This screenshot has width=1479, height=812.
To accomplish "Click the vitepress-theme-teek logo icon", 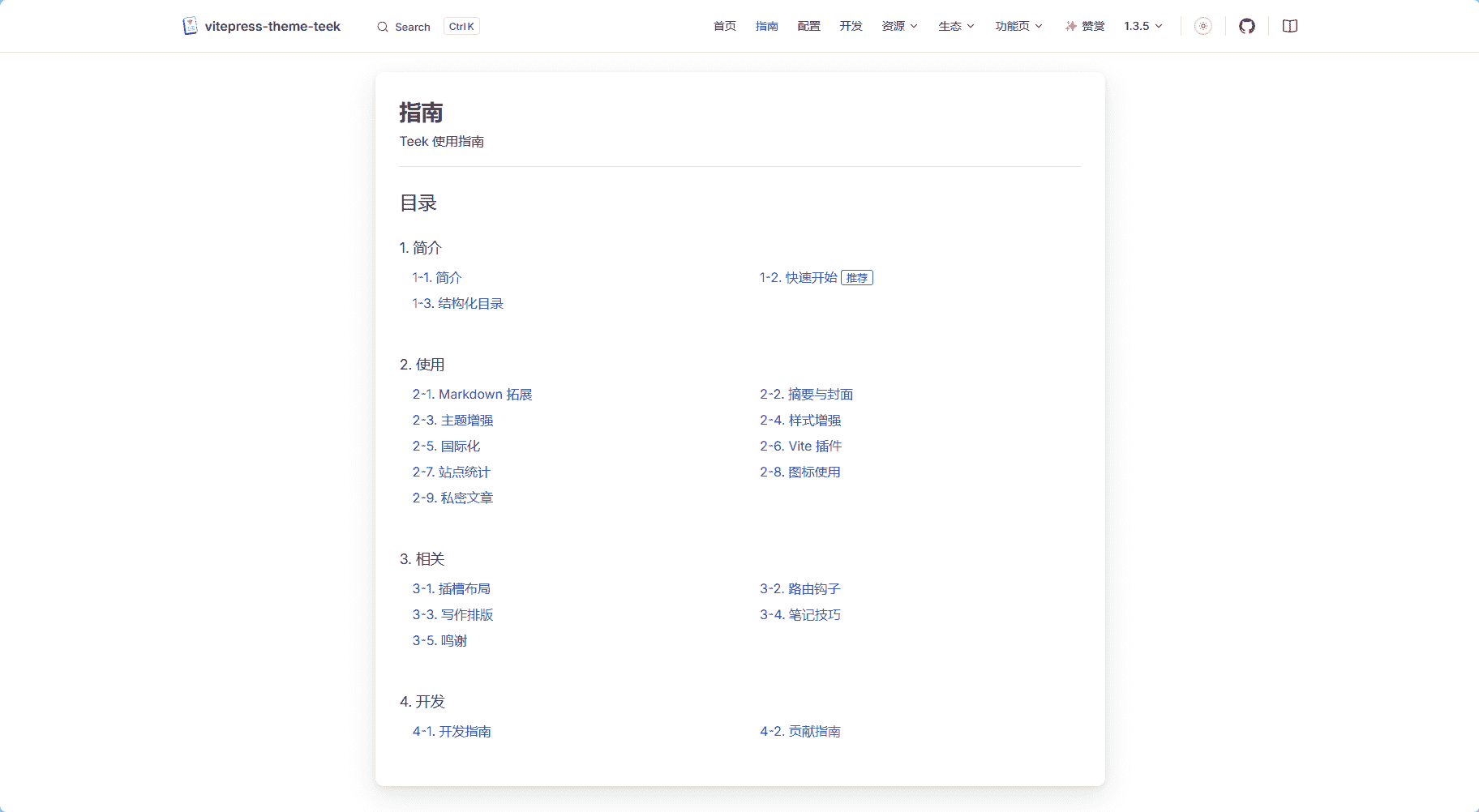I will coord(190,25).
